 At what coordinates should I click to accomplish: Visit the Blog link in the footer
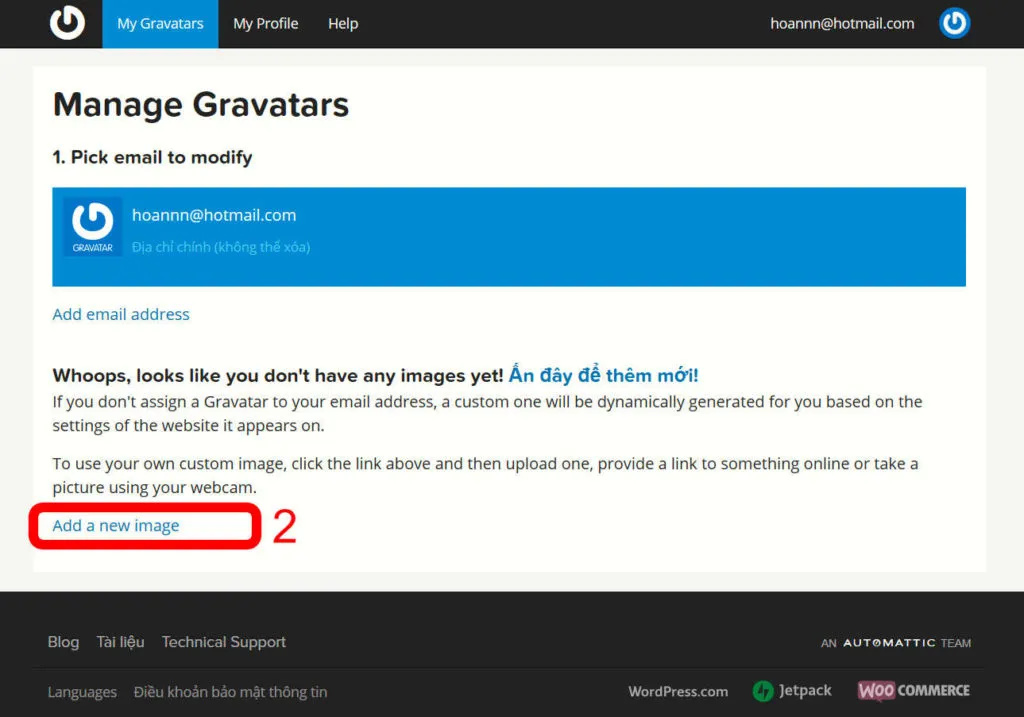tap(63, 642)
